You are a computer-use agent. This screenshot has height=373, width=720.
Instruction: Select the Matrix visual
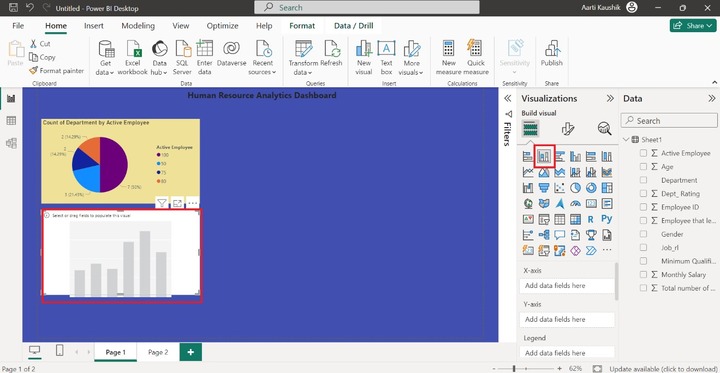click(x=575, y=220)
